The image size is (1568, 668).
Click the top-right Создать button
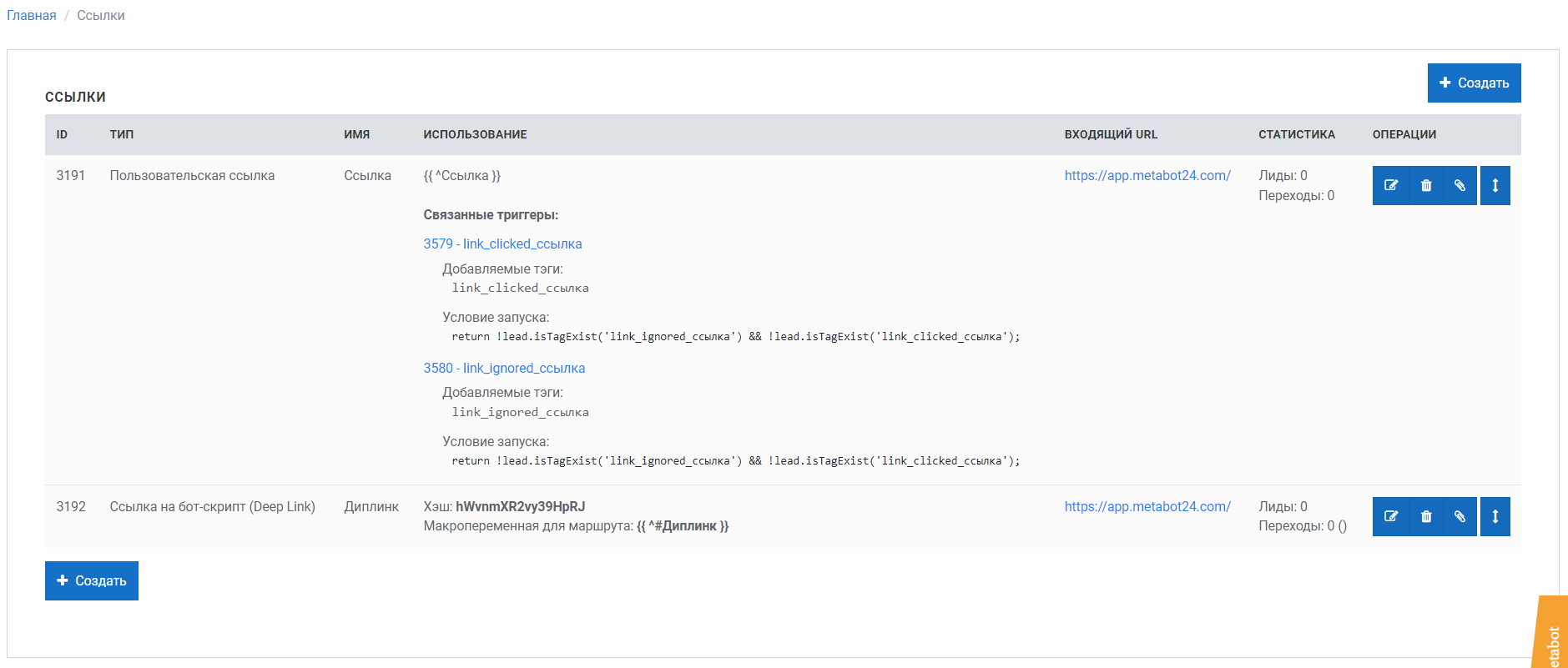(x=1474, y=83)
